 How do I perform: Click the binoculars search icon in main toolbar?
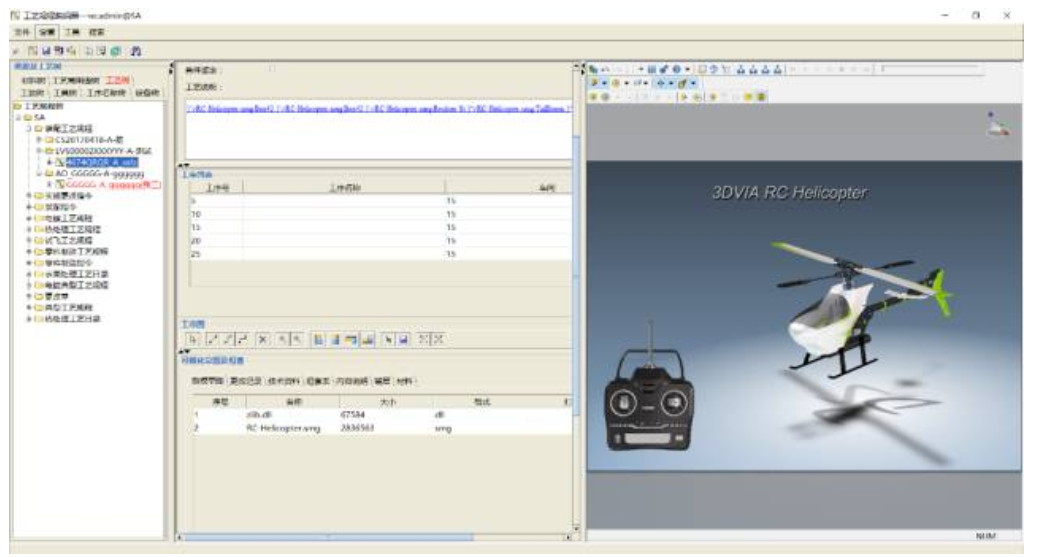click(x=136, y=51)
